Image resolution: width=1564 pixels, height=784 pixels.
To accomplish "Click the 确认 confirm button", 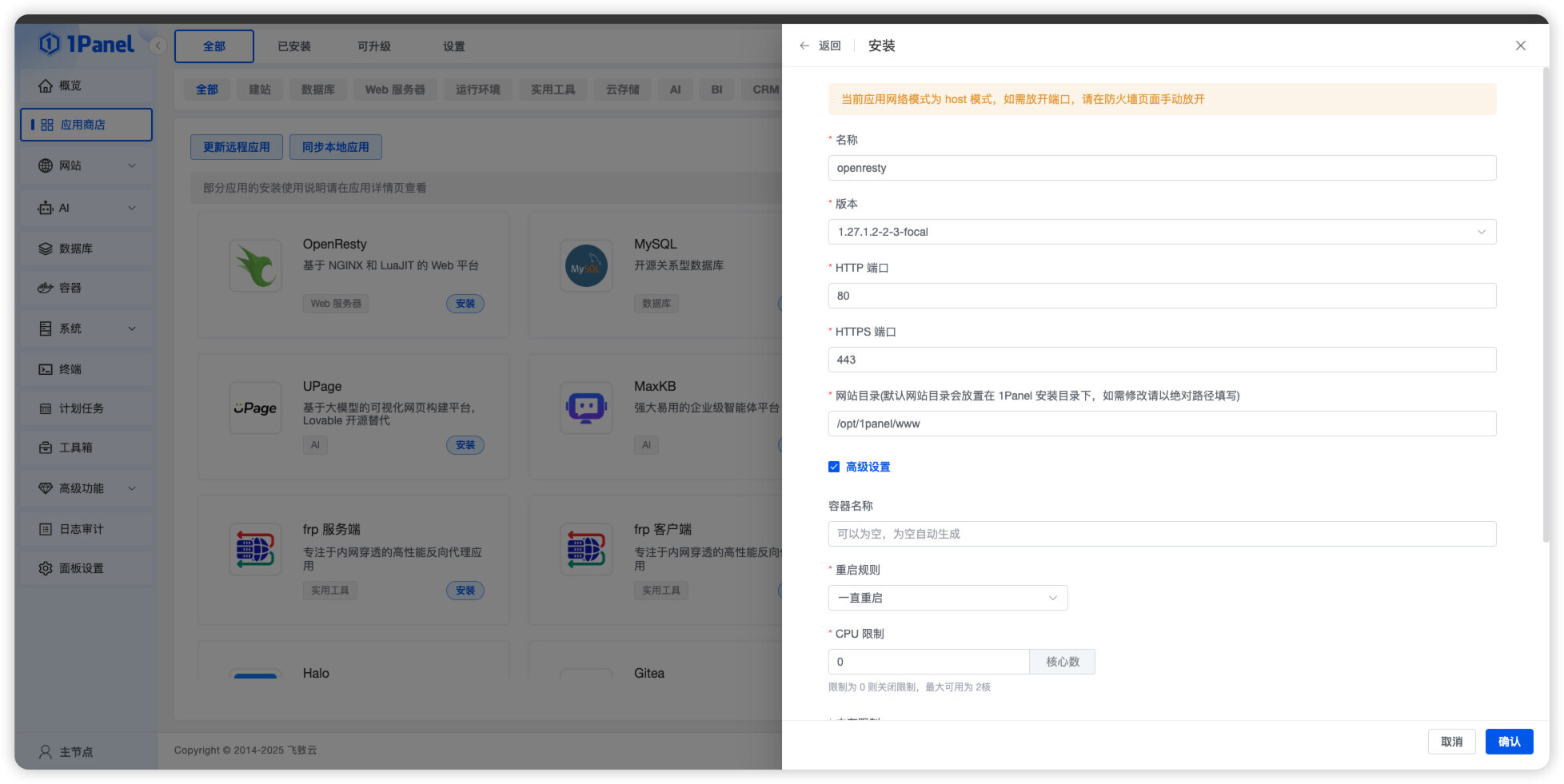I will [1509, 742].
